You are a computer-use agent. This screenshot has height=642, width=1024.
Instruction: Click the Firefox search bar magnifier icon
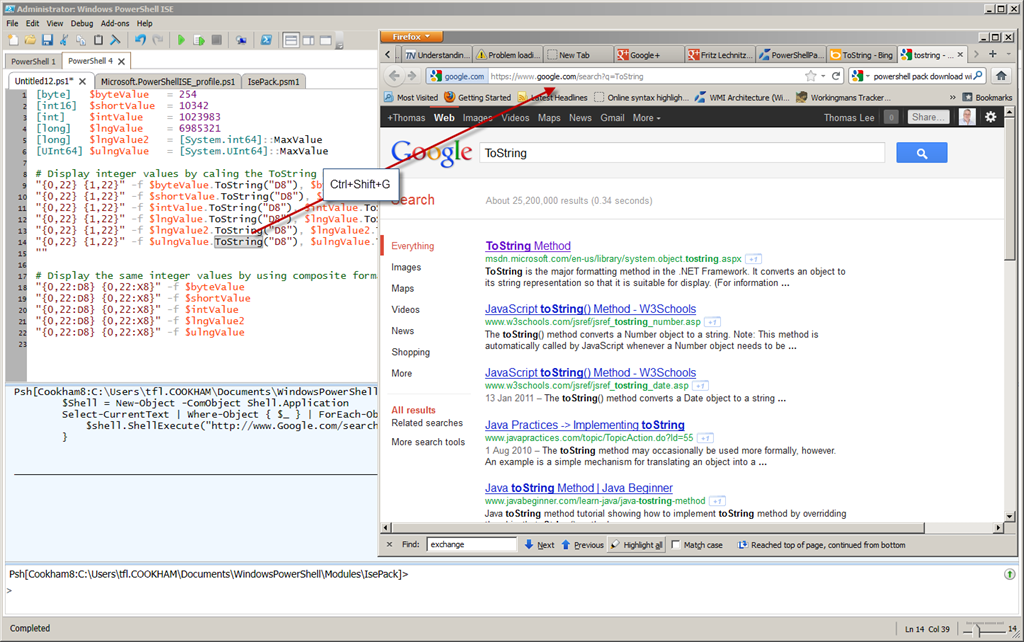(x=978, y=76)
